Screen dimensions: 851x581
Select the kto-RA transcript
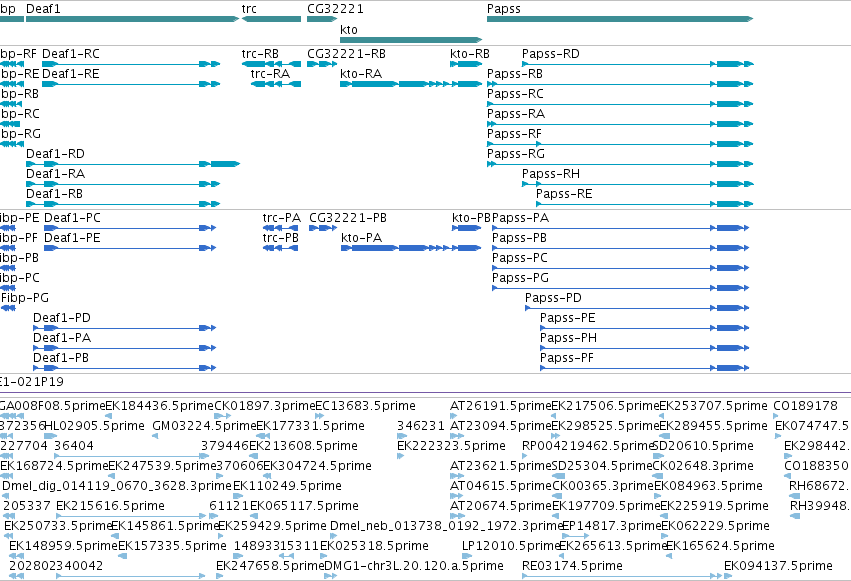click(411, 84)
